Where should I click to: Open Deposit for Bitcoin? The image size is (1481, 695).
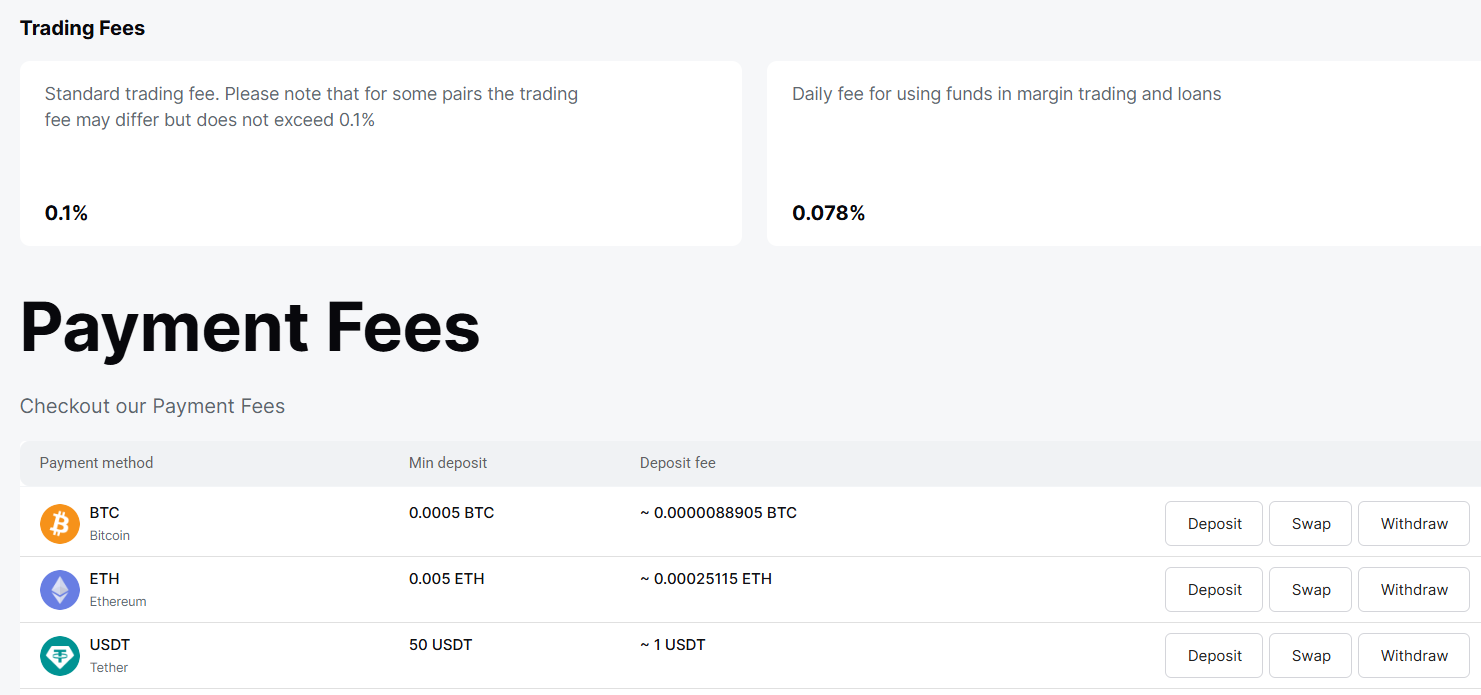[x=1213, y=523]
